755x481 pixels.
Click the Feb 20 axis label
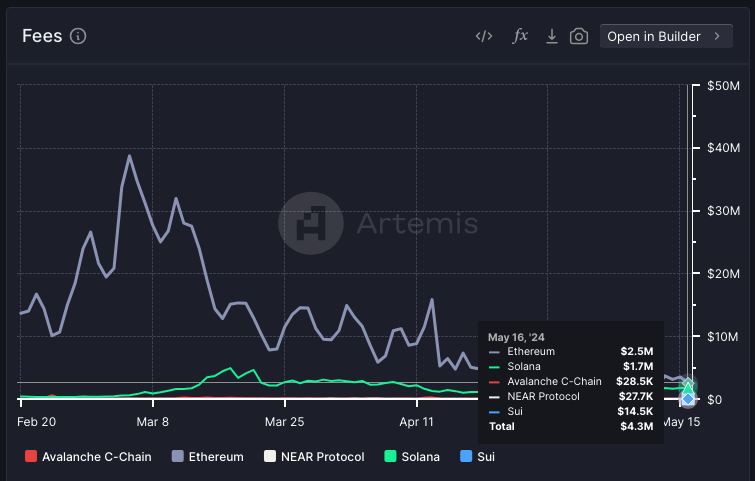tap(37, 422)
